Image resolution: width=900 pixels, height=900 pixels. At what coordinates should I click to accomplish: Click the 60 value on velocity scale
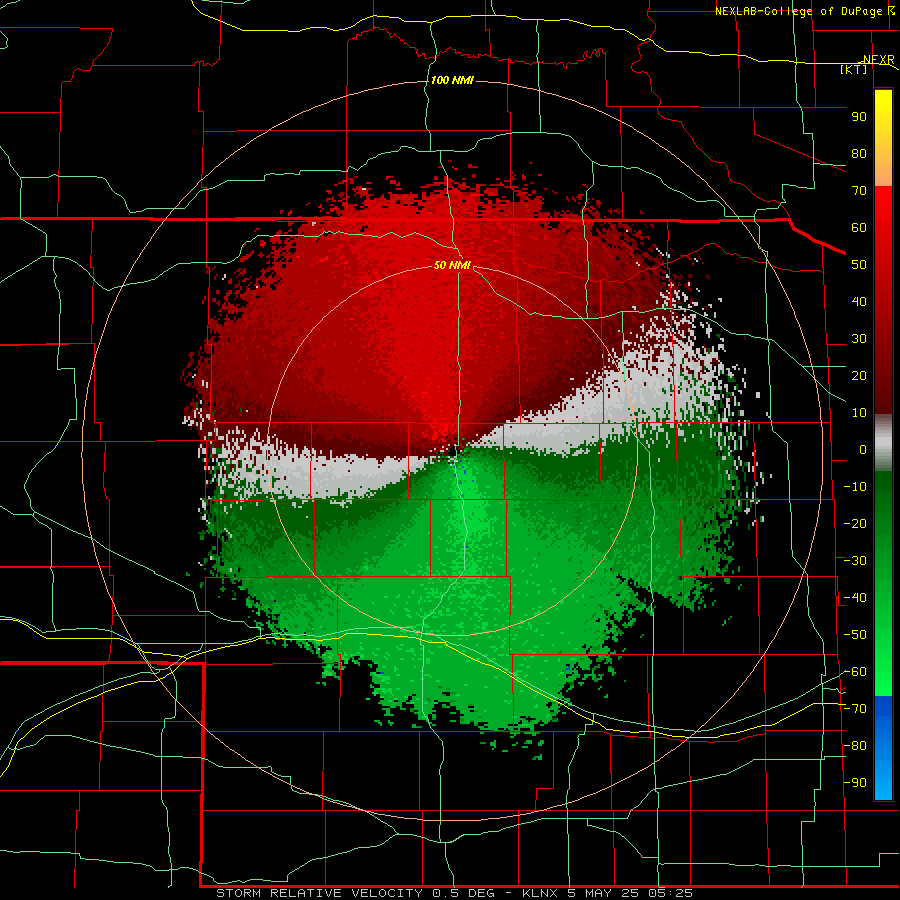coord(859,227)
